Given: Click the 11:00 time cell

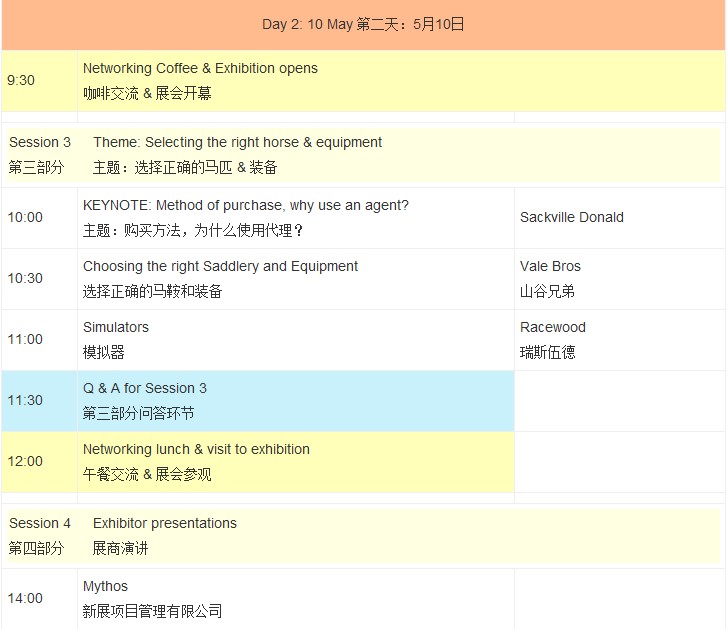Looking at the screenshot, I should point(25,340).
